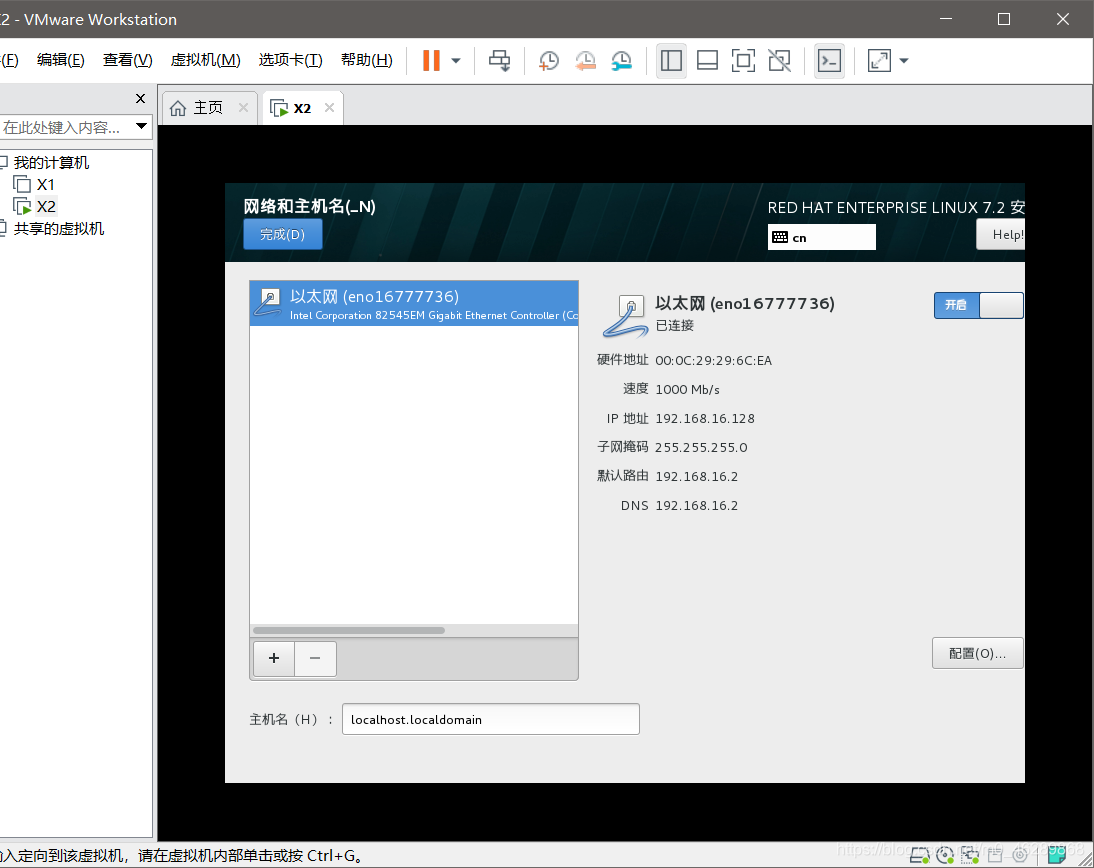Click the Help! button in installer
The image size is (1094, 868).
click(1001, 234)
